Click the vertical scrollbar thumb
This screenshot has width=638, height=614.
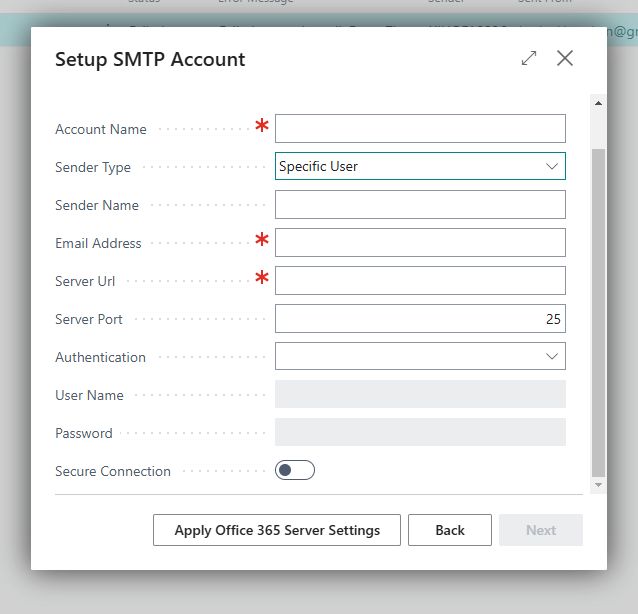[x=598, y=312]
